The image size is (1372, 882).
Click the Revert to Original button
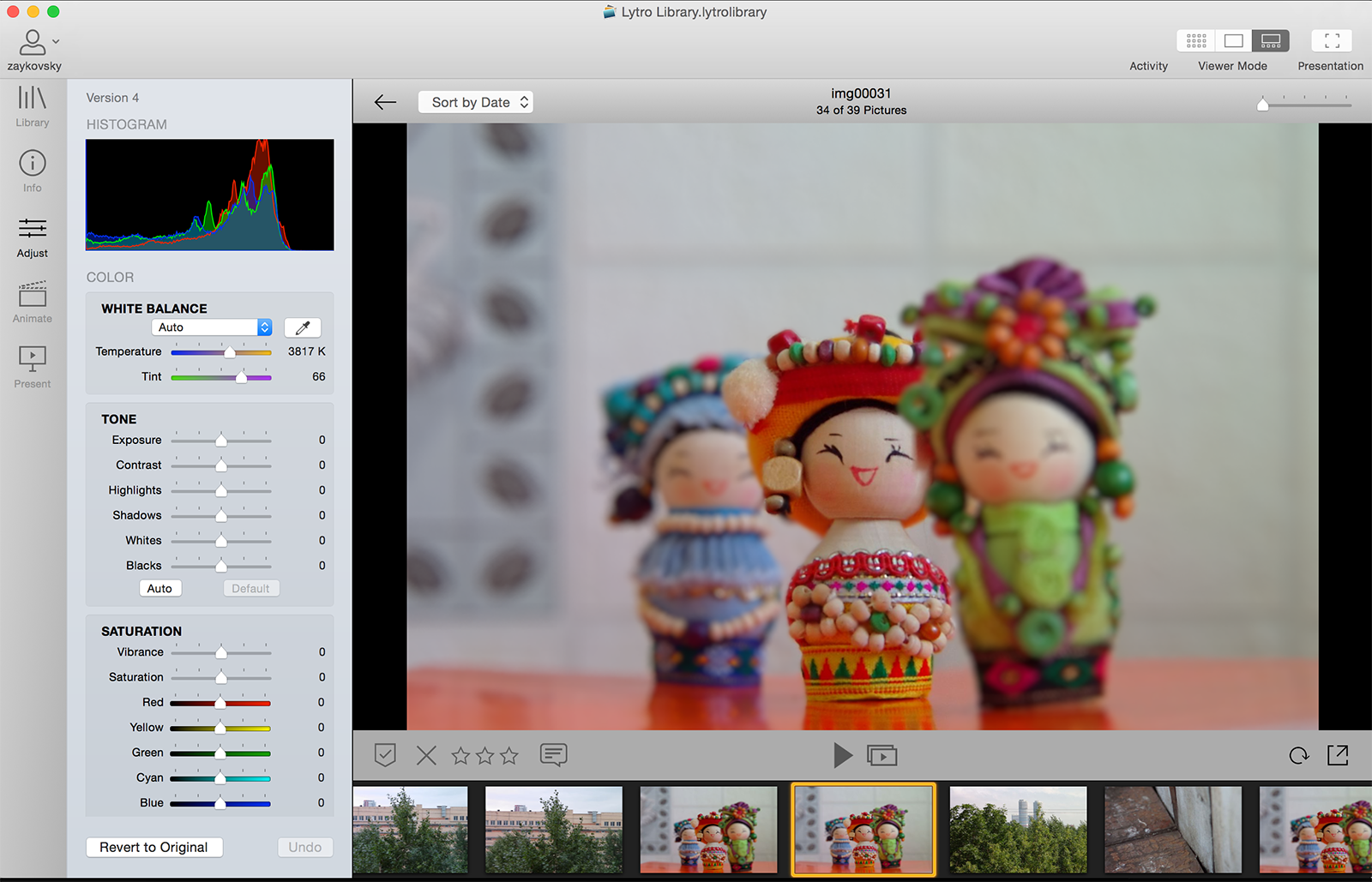(x=154, y=847)
